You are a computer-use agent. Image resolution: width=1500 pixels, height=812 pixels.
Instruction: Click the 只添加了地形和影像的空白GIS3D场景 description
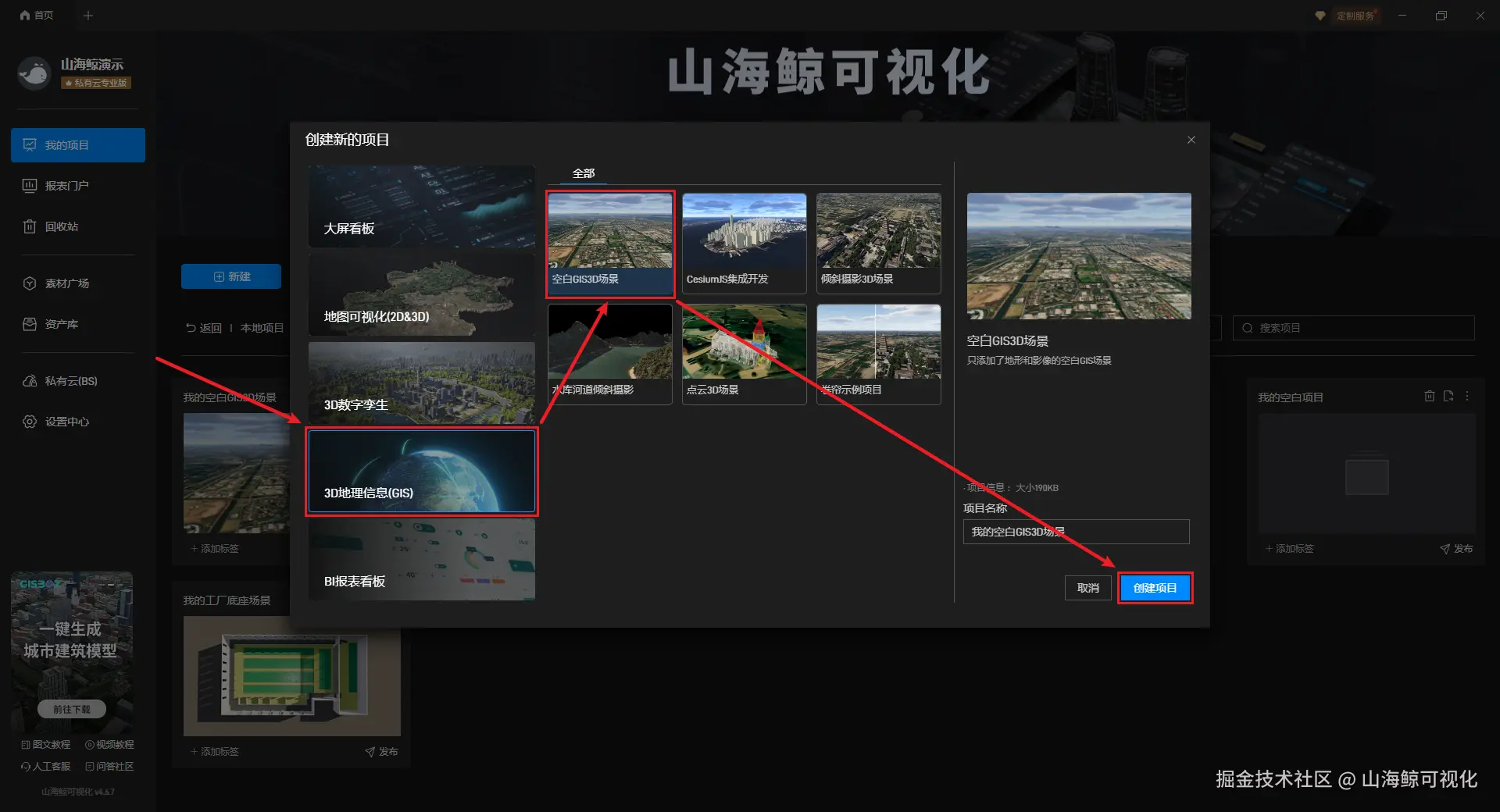click(x=1039, y=361)
